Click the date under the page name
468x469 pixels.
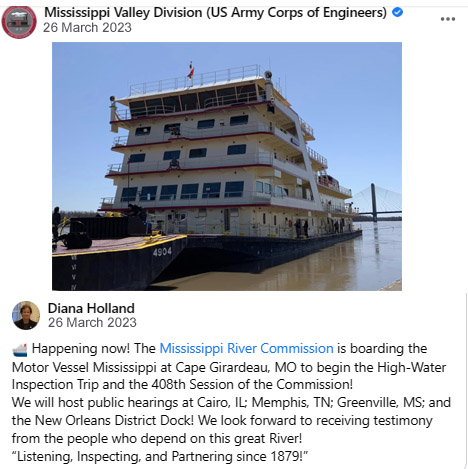[87, 28]
